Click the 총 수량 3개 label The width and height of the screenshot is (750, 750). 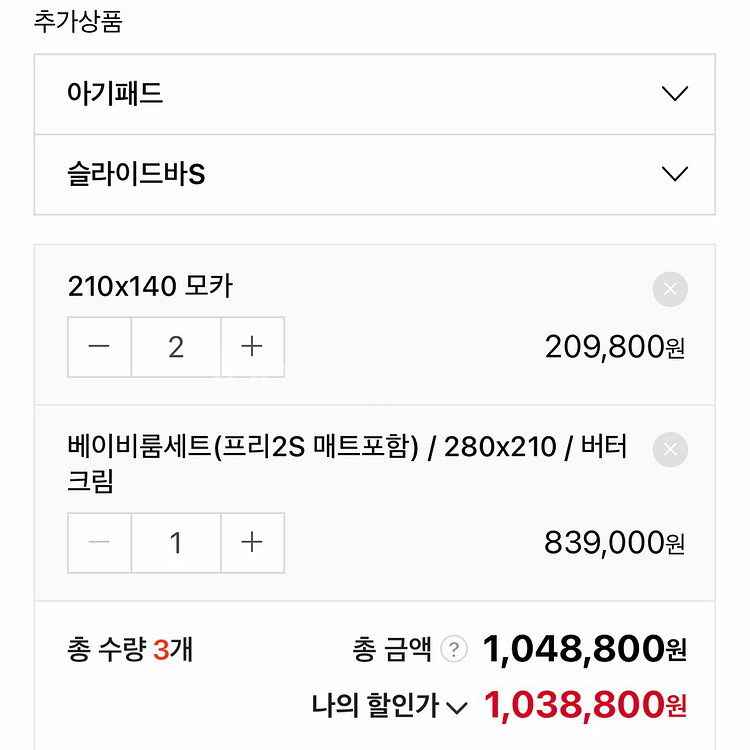130,650
